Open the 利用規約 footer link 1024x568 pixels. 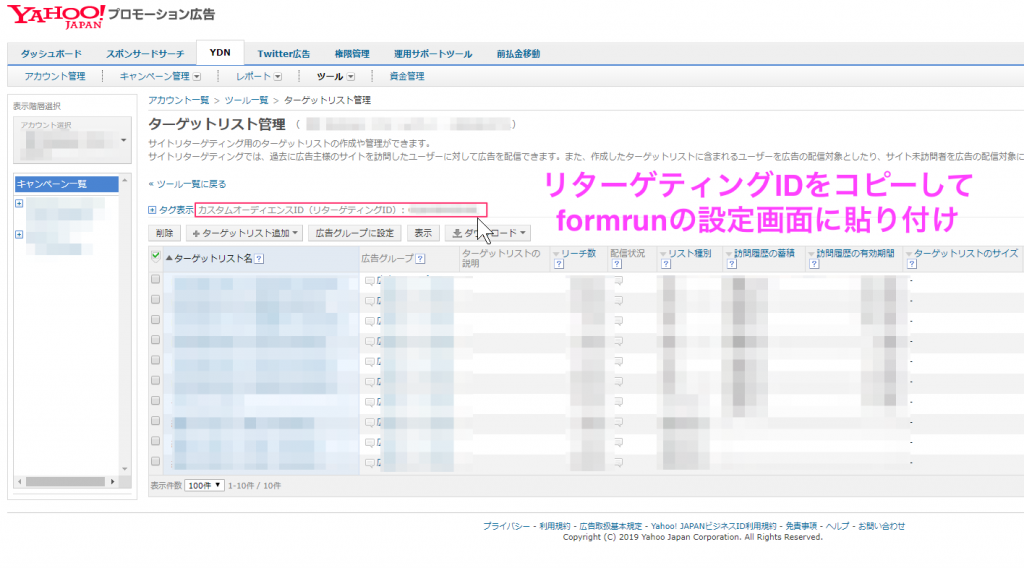click(x=554, y=526)
